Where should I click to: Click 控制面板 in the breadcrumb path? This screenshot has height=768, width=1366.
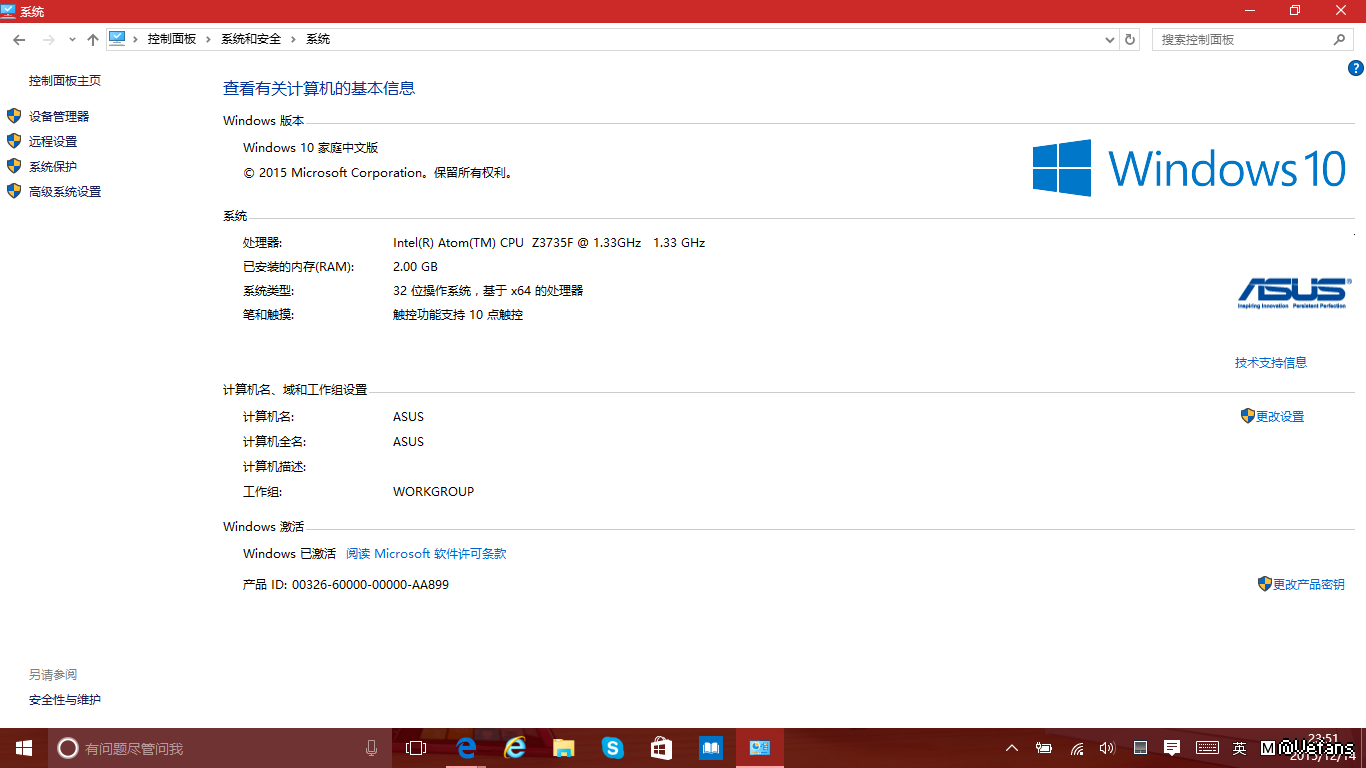[171, 39]
